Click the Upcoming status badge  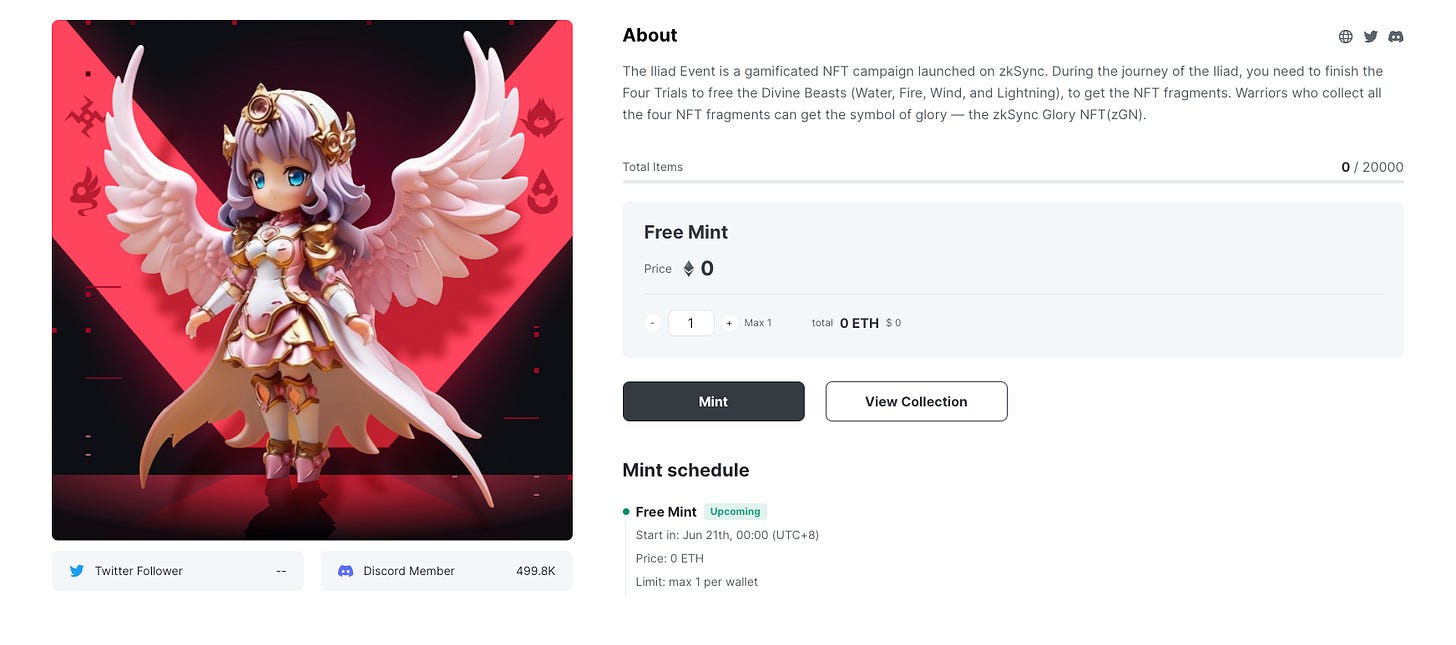[735, 512]
